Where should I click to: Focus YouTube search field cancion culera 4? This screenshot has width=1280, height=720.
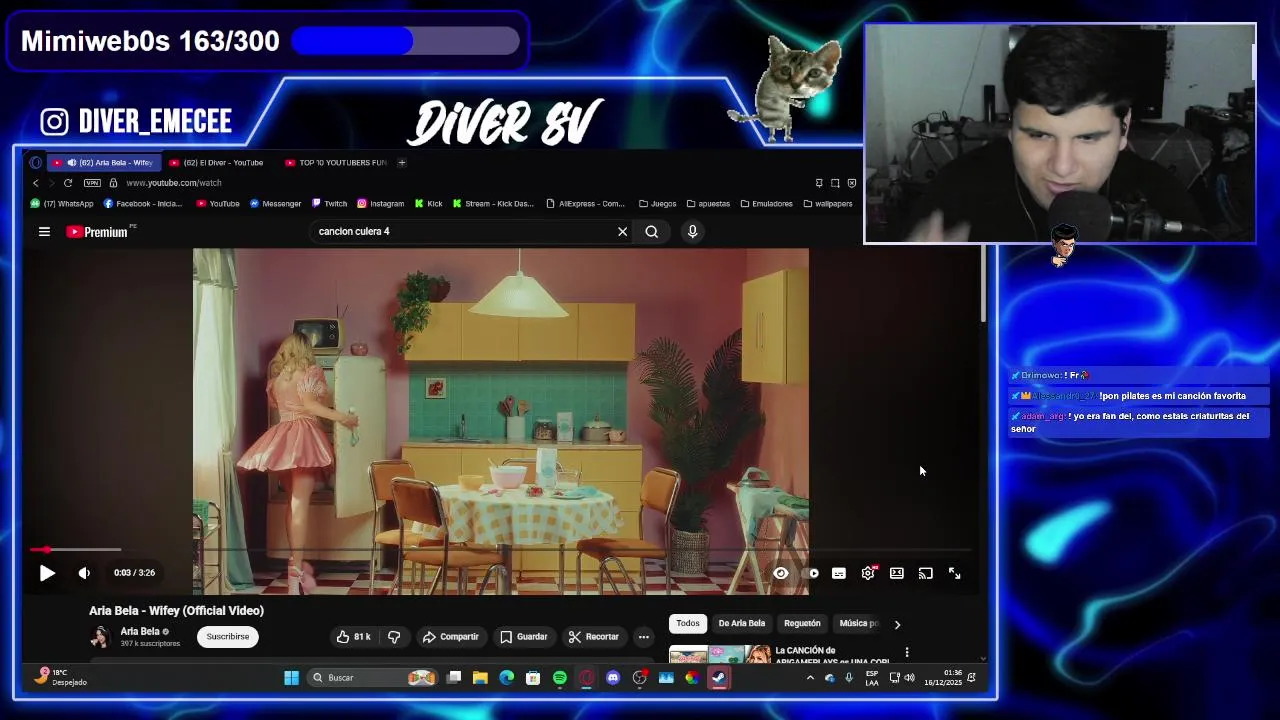click(460, 231)
